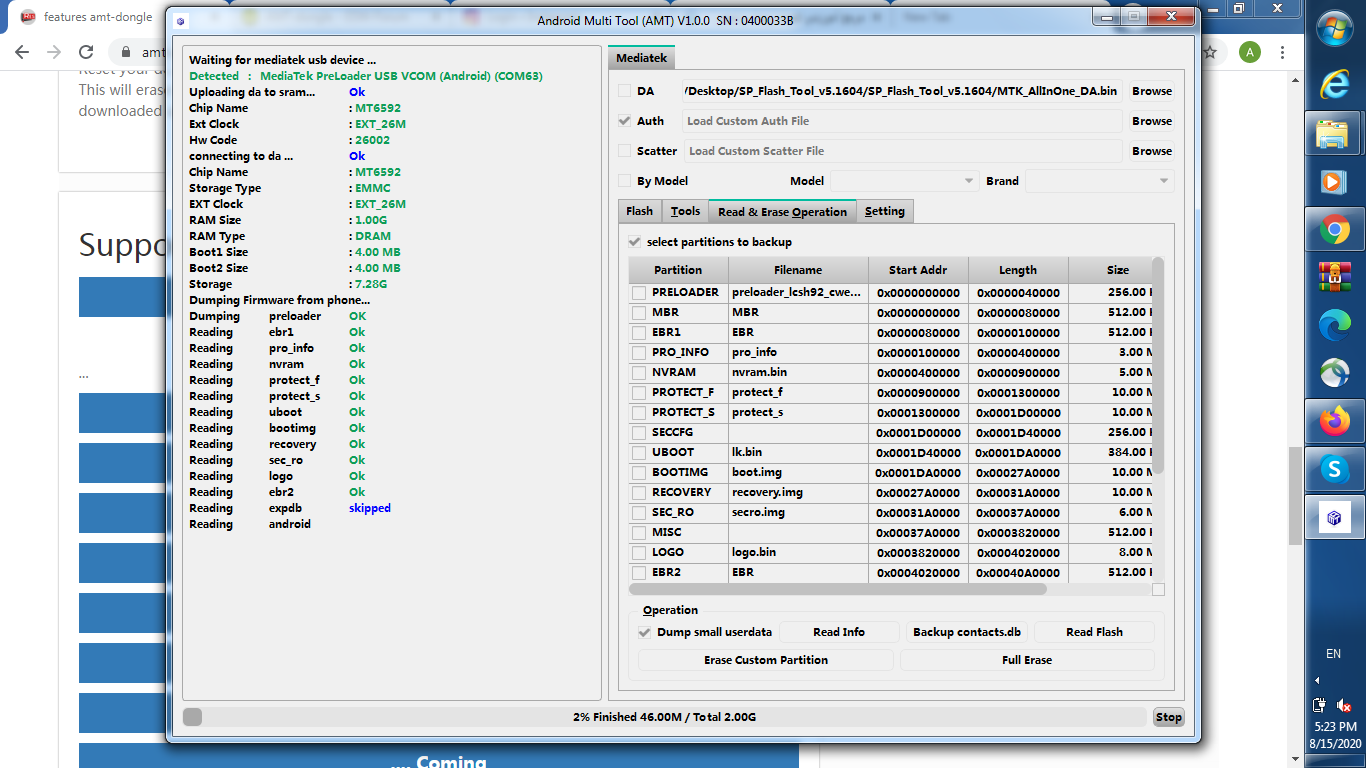The width and height of the screenshot is (1366, 768).
Task: Go forward in the Chrome browser
Action: [x=54, y=52]
